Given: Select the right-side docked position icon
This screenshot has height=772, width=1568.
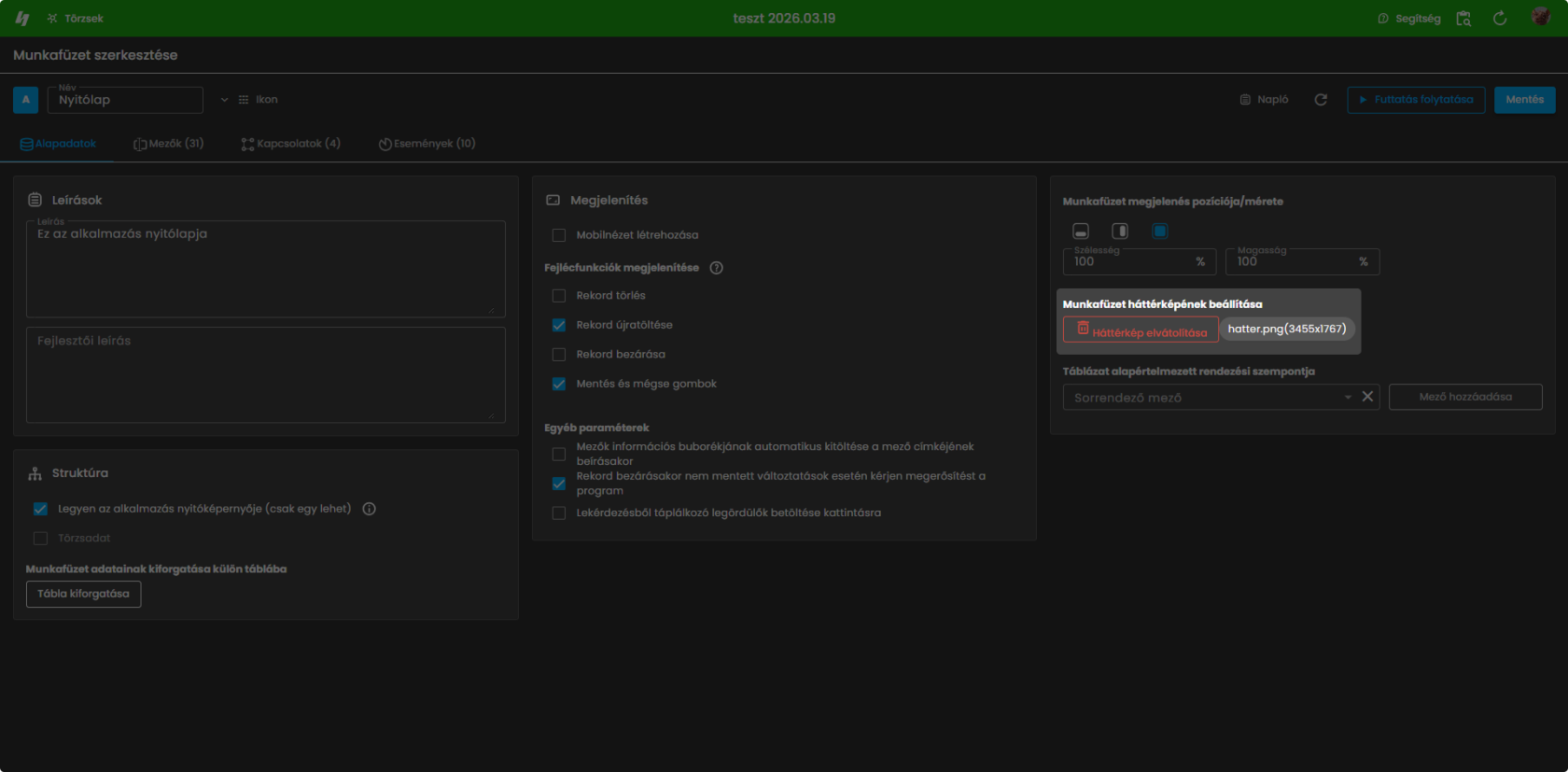Looking at the screenshot, I should pos(1120,231).
